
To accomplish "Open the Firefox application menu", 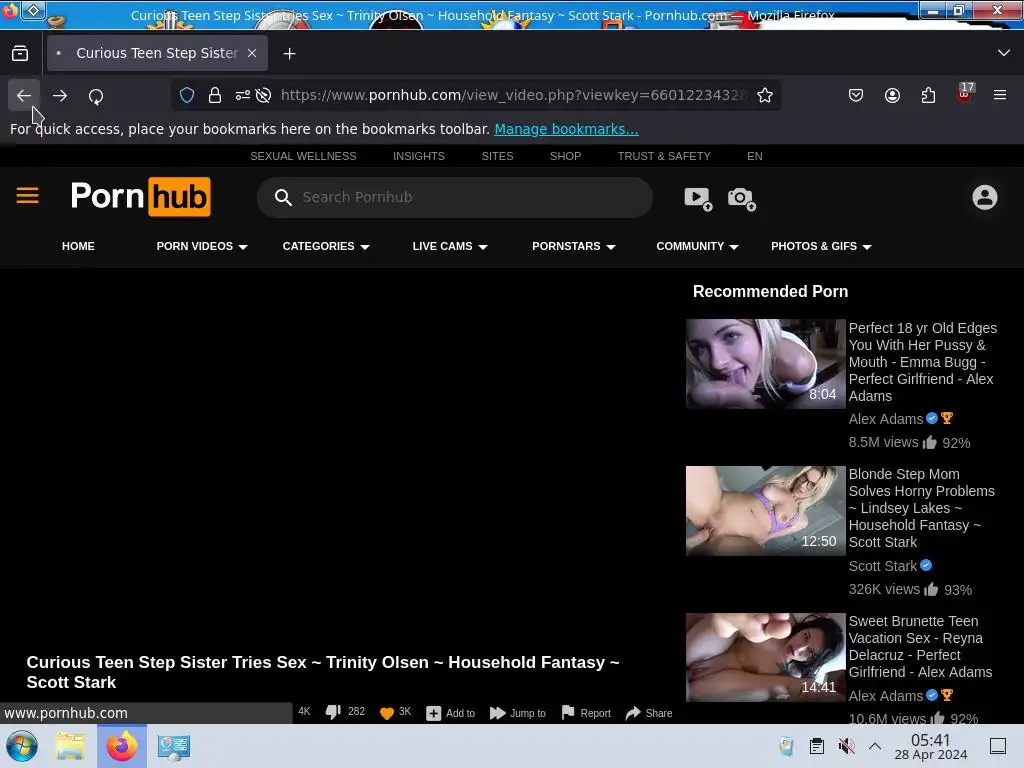I will (x=999, y=95).
